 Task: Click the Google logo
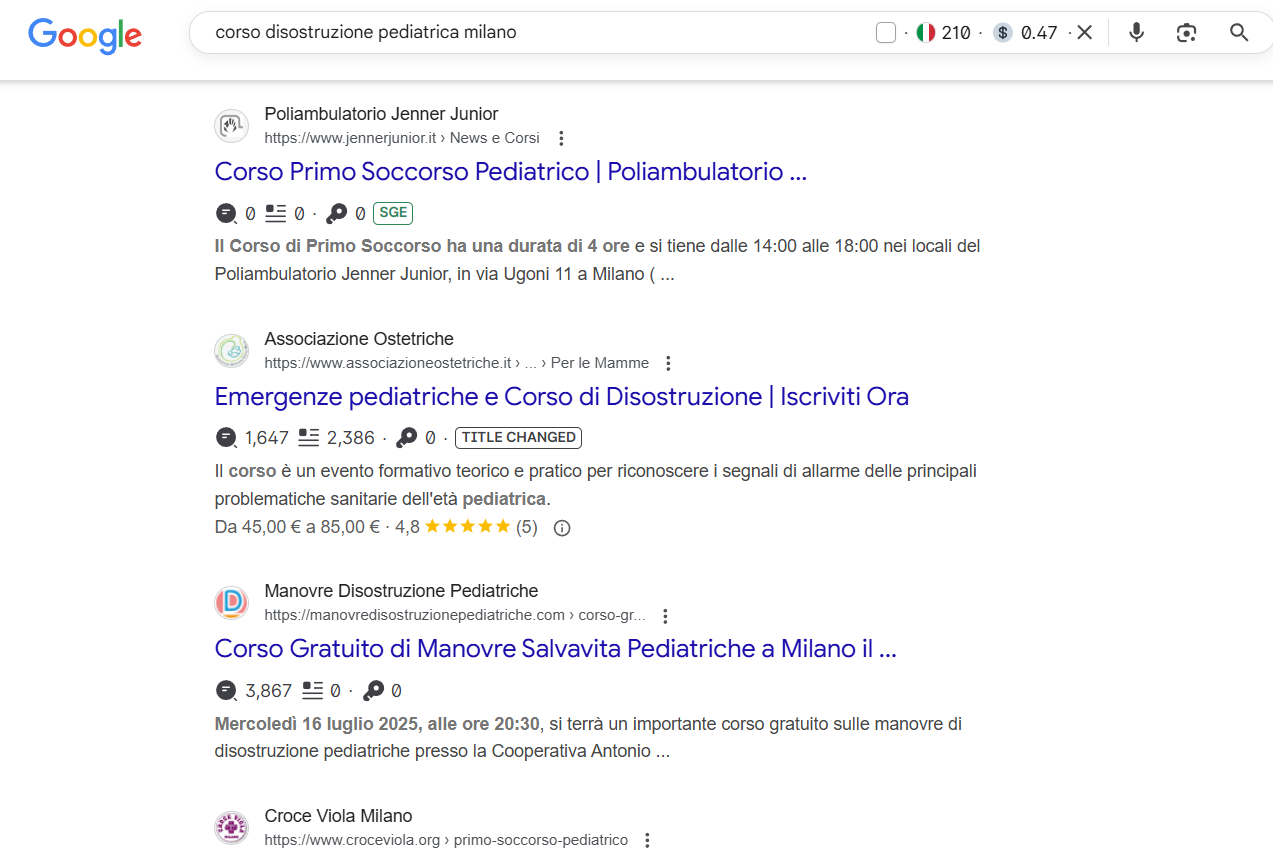pyautogui.click(x=85, y=34)
